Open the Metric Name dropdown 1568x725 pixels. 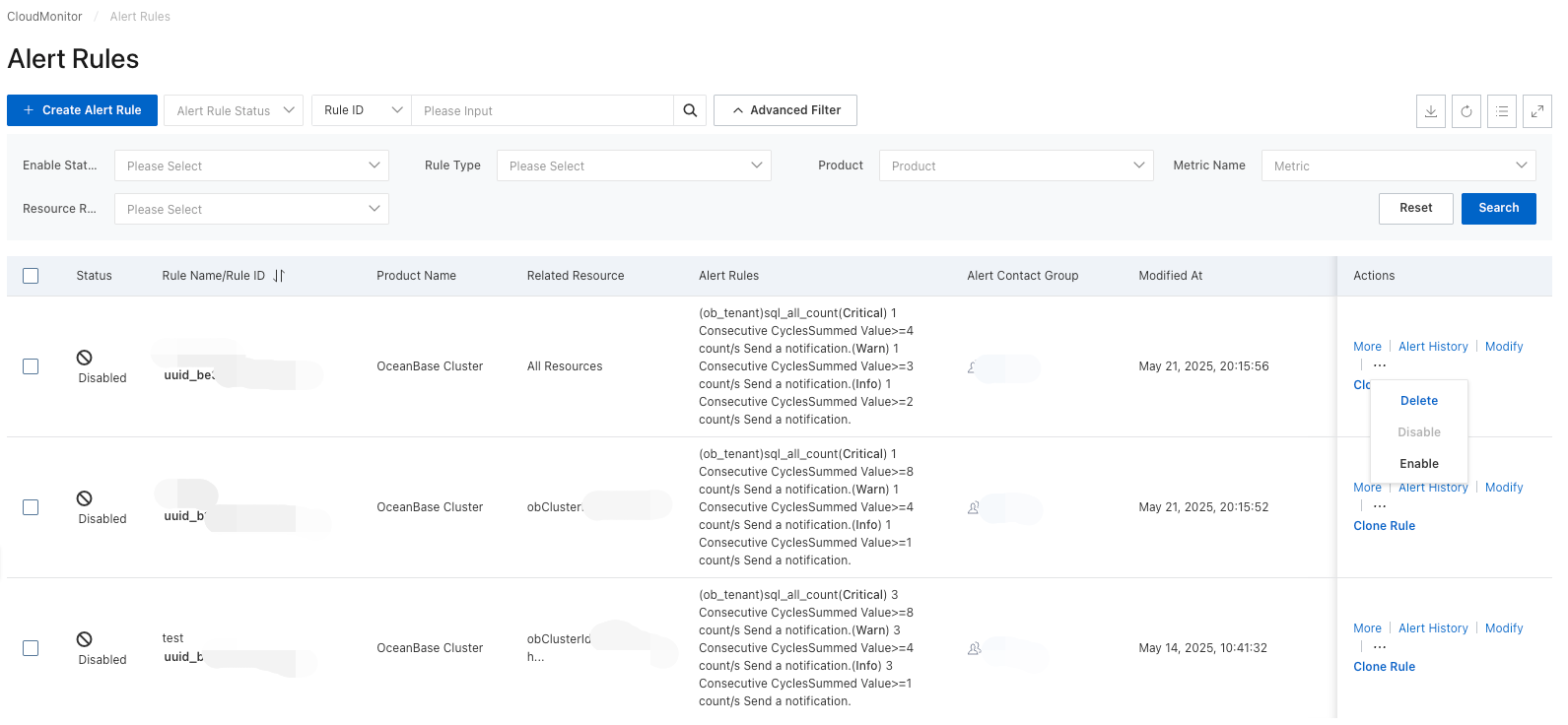[x=1398, y=165]
